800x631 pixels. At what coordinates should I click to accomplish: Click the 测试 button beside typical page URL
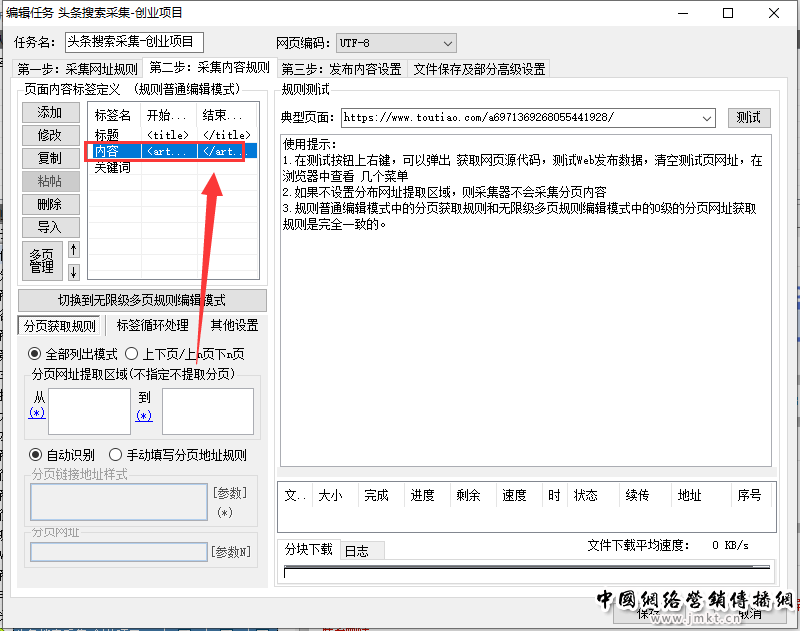coord(748,117)
